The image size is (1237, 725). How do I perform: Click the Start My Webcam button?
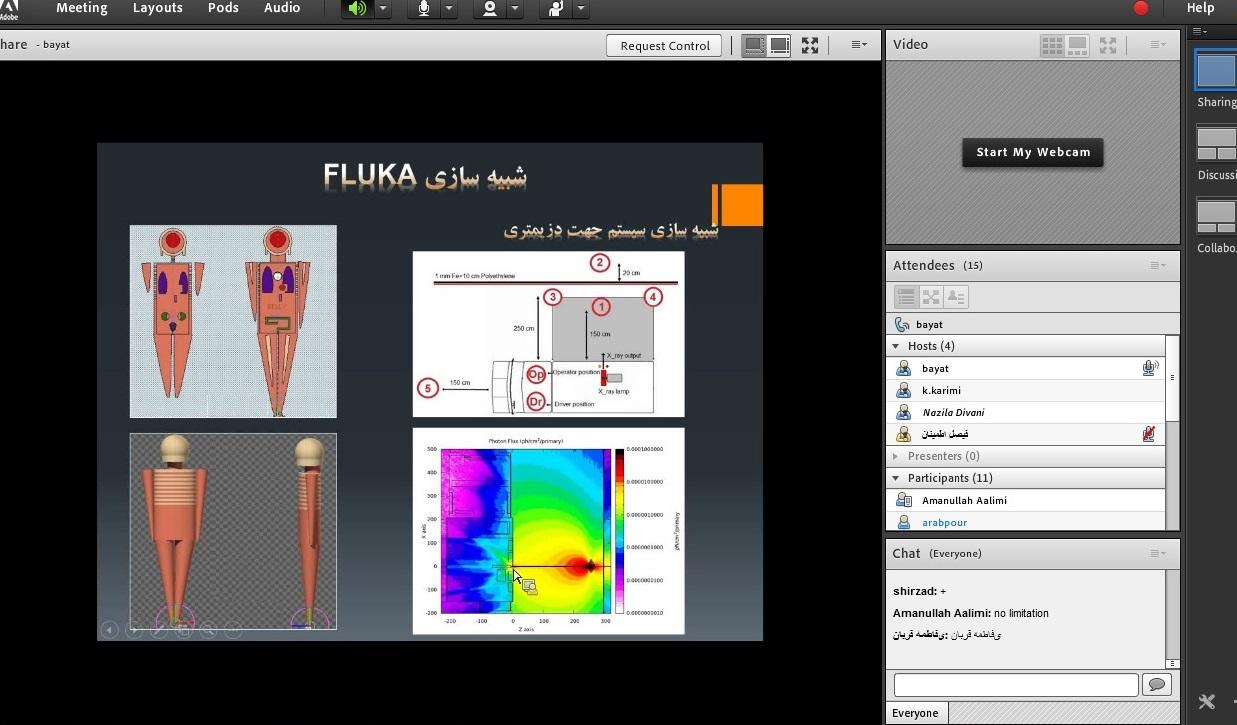tap(1033, 152)
